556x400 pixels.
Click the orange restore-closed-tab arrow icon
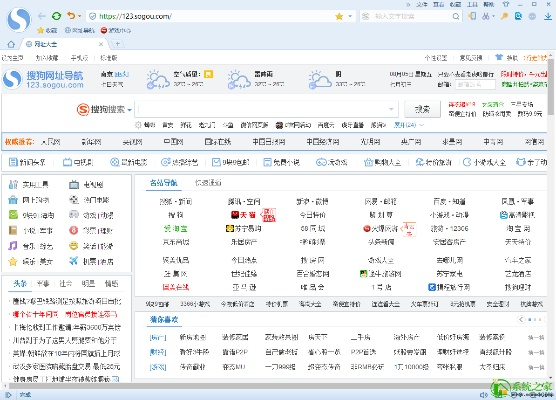click(71, 16)
